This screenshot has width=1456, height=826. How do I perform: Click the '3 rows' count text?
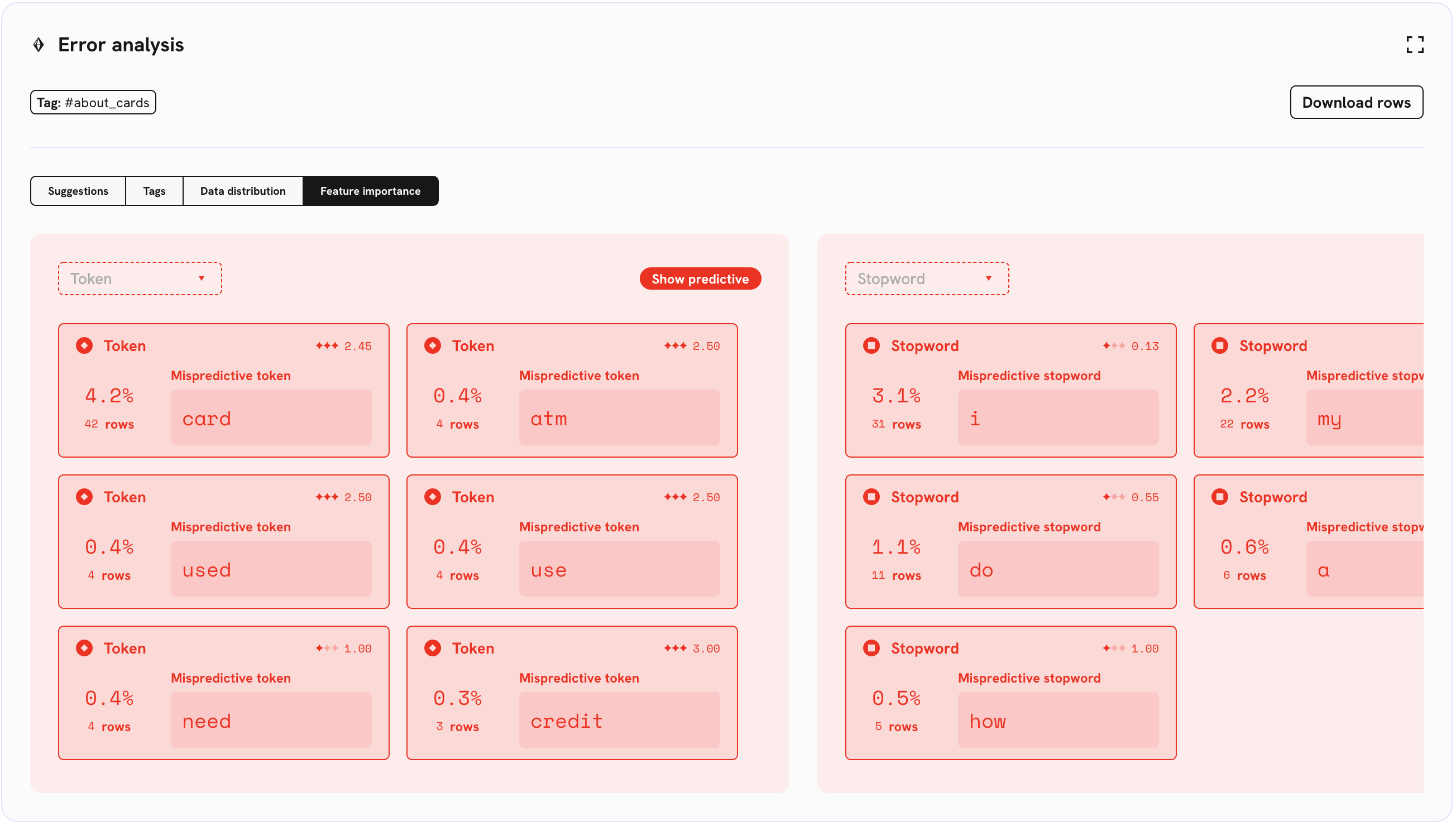point(458,728)
